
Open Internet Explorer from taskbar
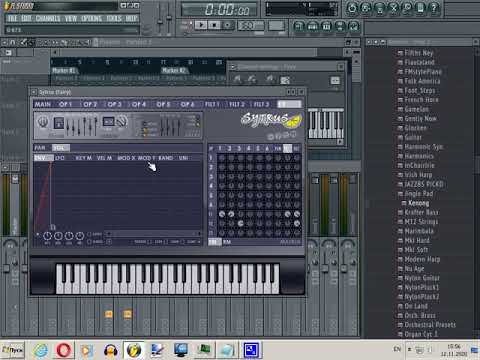click(x=41, y=350)
